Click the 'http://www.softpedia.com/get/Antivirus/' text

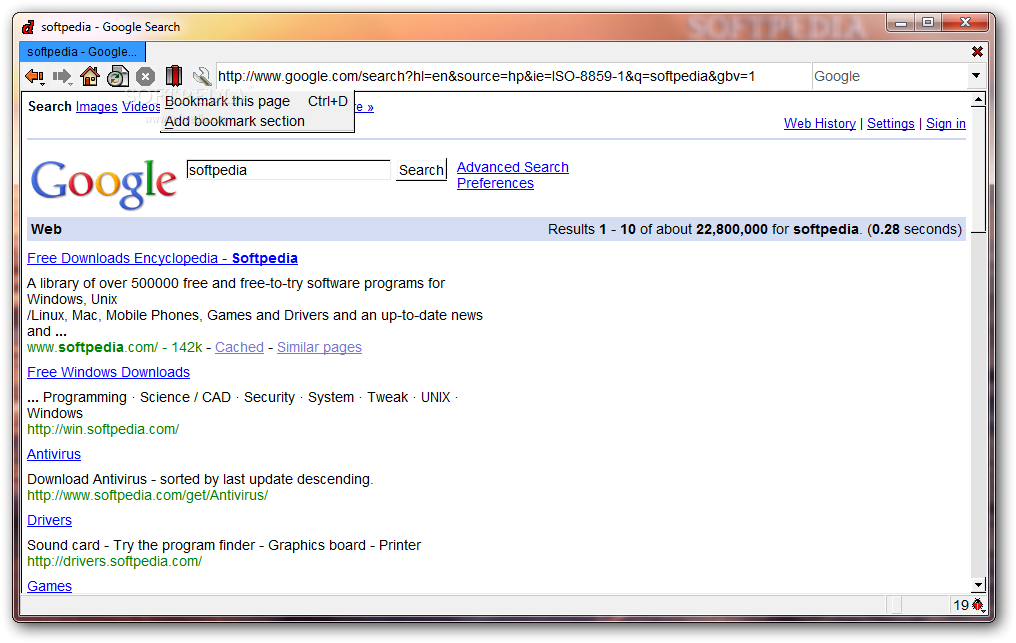coord(147,495)
